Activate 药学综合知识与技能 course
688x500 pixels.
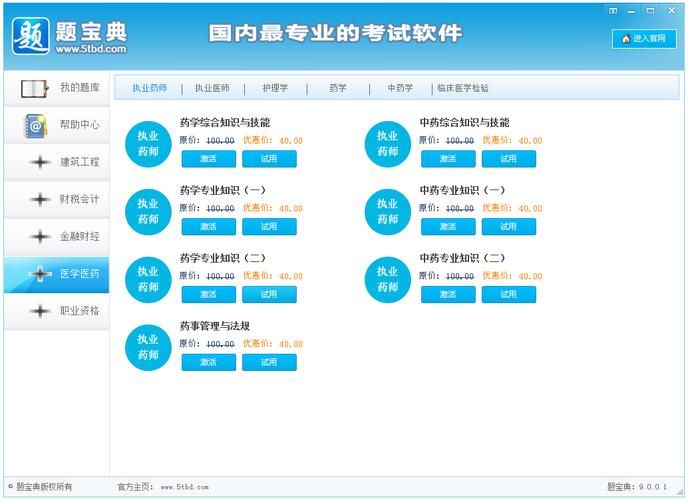(x=208, y=159)
